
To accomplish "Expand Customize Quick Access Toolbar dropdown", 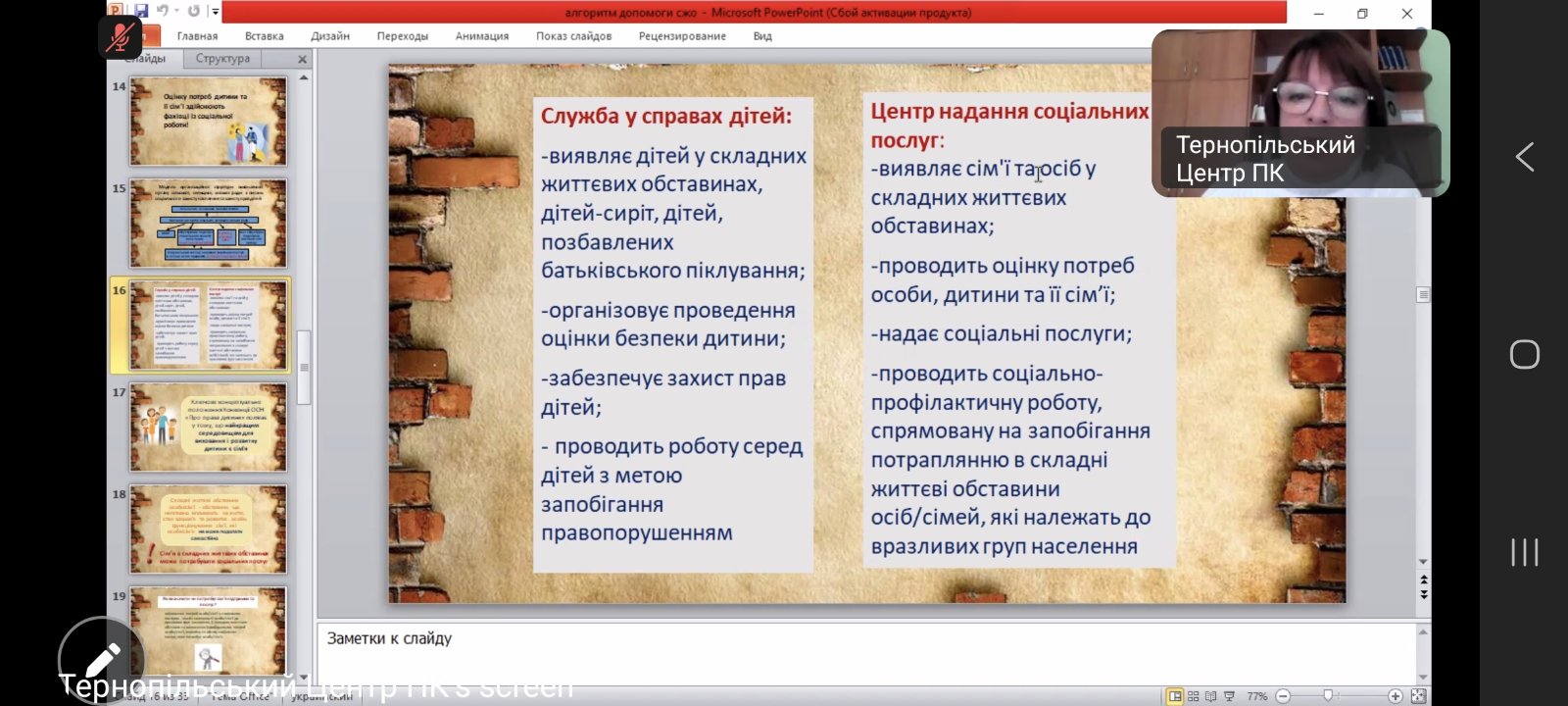I will click(215, 12).
